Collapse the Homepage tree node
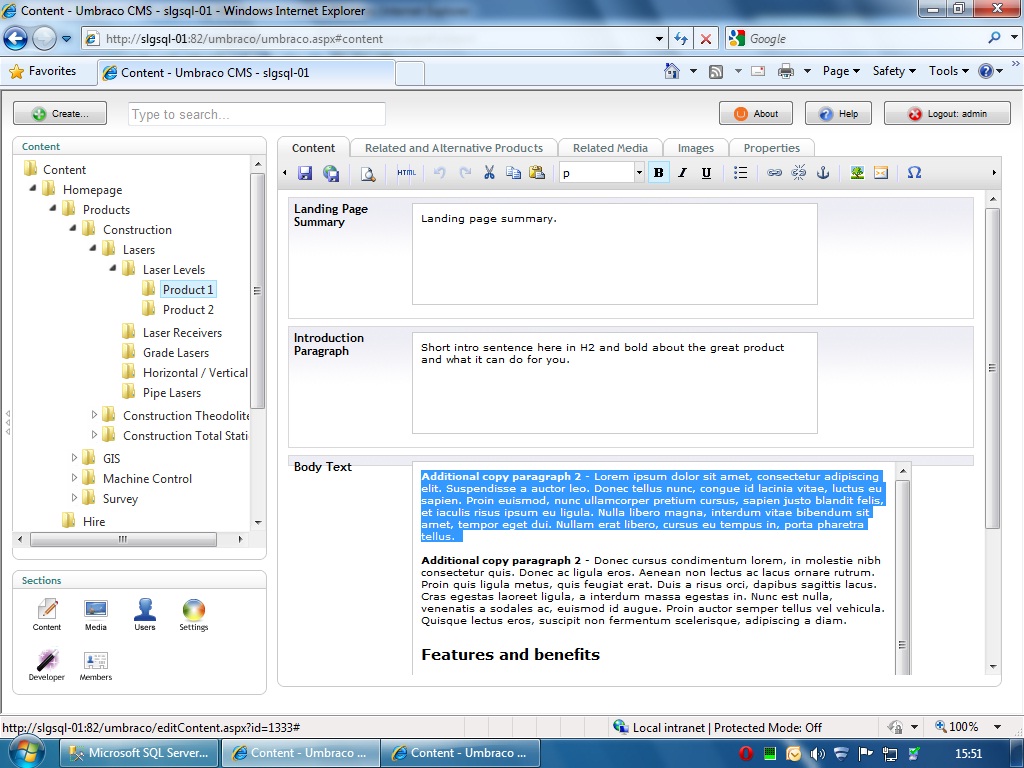Image resolution: width=1024 pixels, height=768 pixels. pos(33,188)
